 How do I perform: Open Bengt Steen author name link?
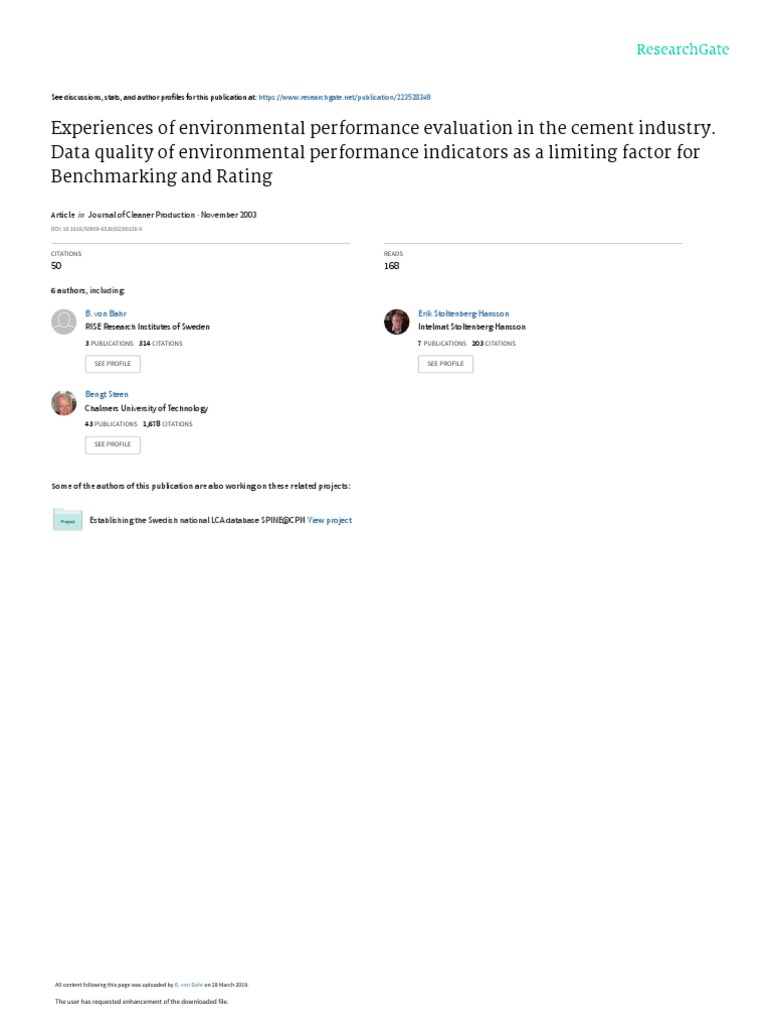point(107,395)
